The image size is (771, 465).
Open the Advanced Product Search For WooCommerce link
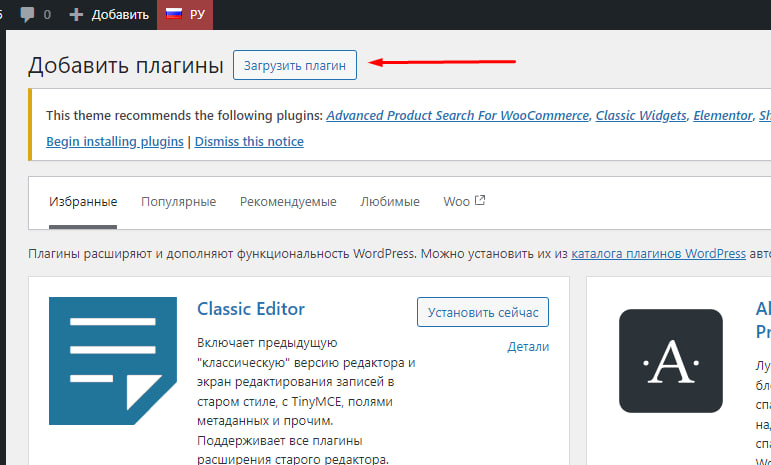pyautogui.click(x=457, y=116)
